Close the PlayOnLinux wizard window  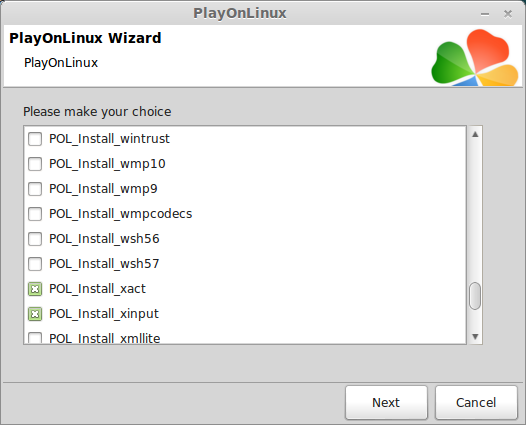click(508, 14)
